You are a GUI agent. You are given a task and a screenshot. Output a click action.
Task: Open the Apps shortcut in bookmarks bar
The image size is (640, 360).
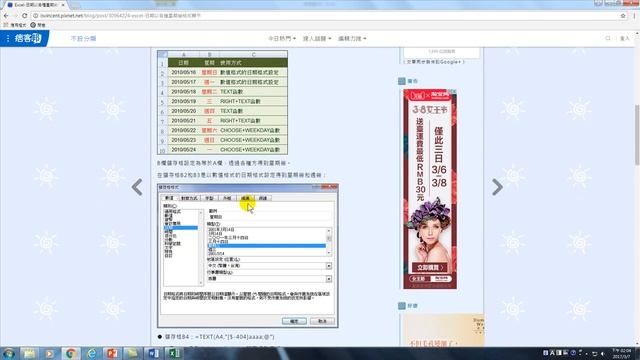(x=16, y=25)
